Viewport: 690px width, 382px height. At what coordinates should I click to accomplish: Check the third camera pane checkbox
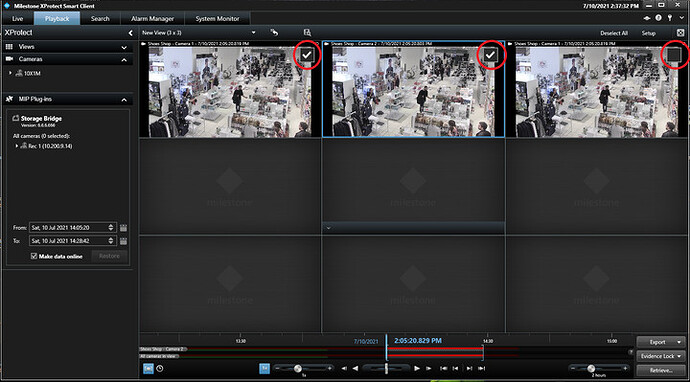tap(674, 55)
